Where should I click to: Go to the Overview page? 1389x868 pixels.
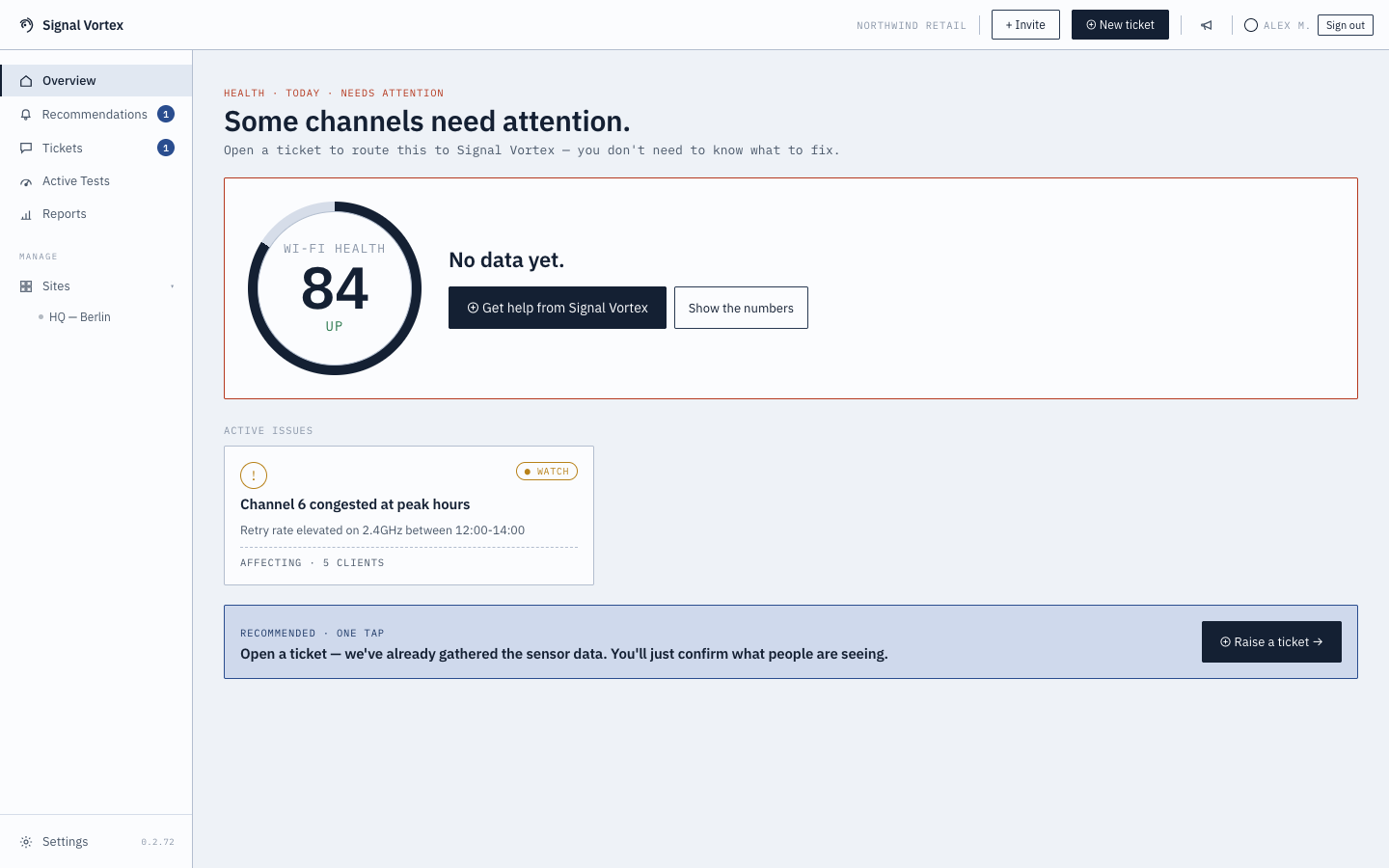coord(96,81)
